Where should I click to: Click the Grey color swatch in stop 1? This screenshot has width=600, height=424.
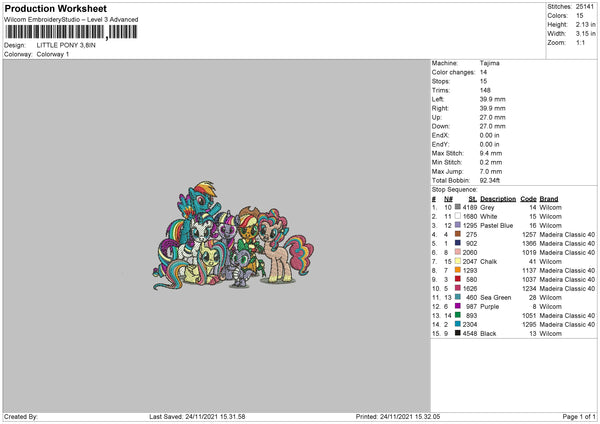point(458,207)
